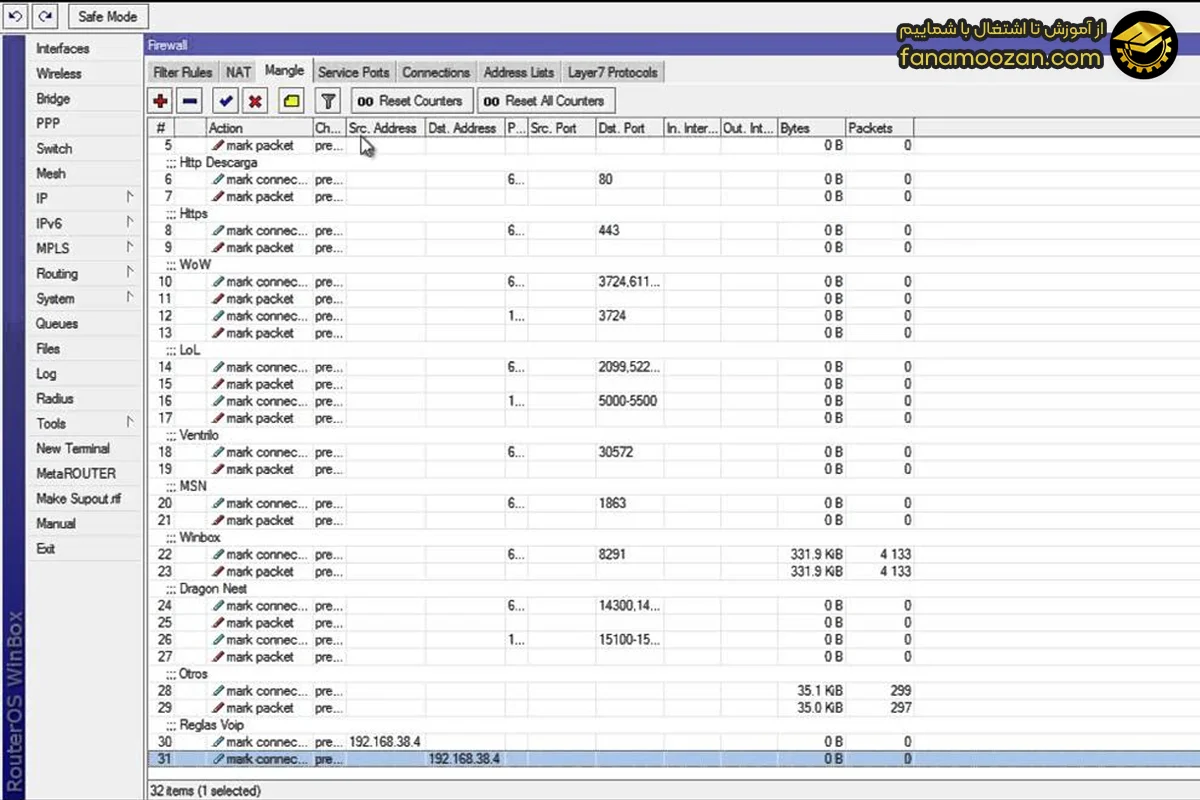Open the Layer7 Protocols tab
Screen dimensions: 1200x800
(x=613, y=72)
